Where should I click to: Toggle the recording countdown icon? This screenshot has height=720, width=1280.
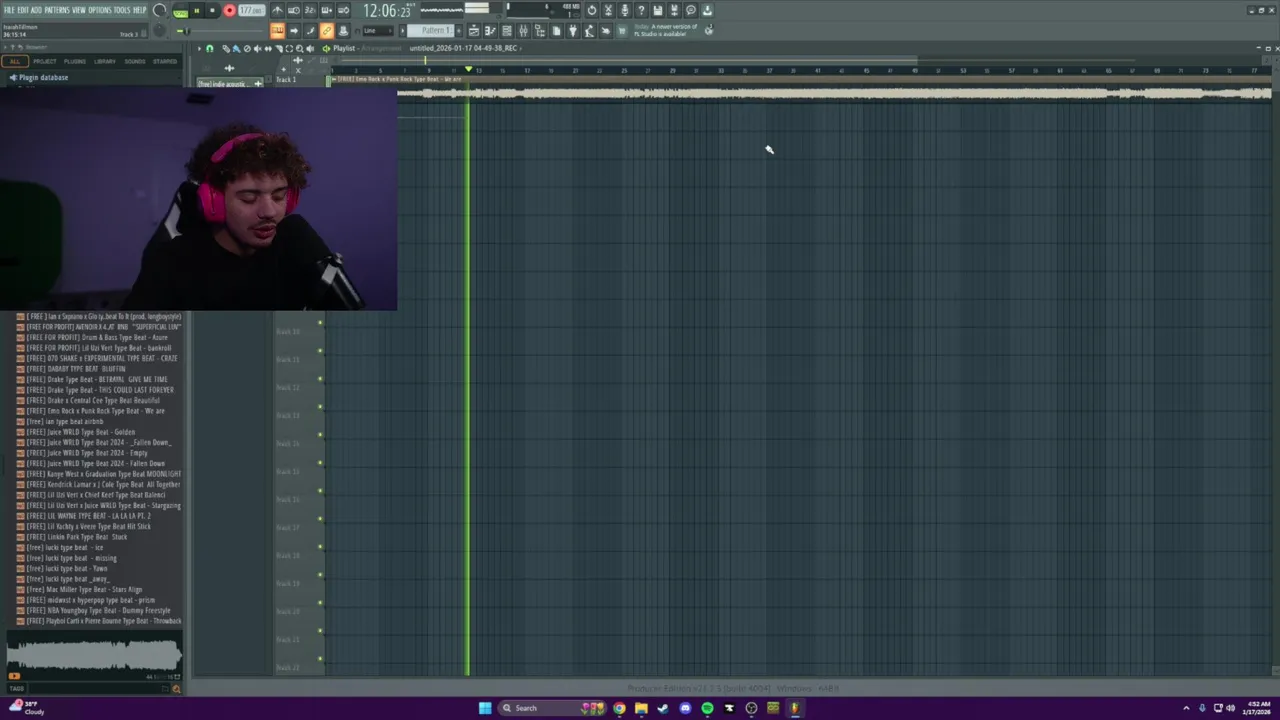310,10
